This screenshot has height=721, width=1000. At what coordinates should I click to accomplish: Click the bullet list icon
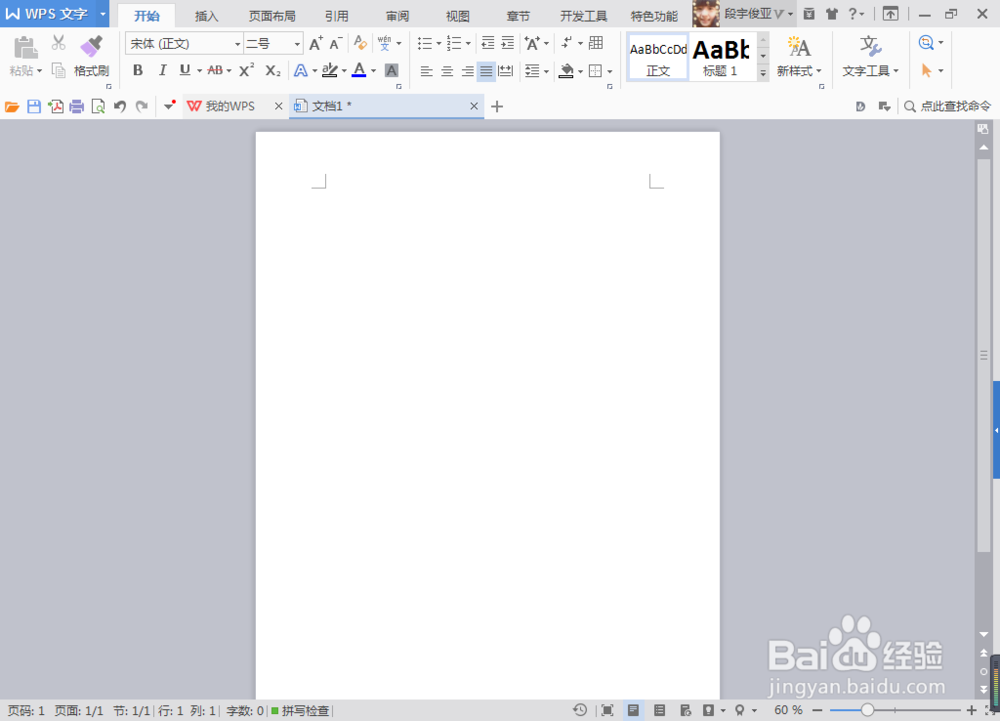pos(425,43)
